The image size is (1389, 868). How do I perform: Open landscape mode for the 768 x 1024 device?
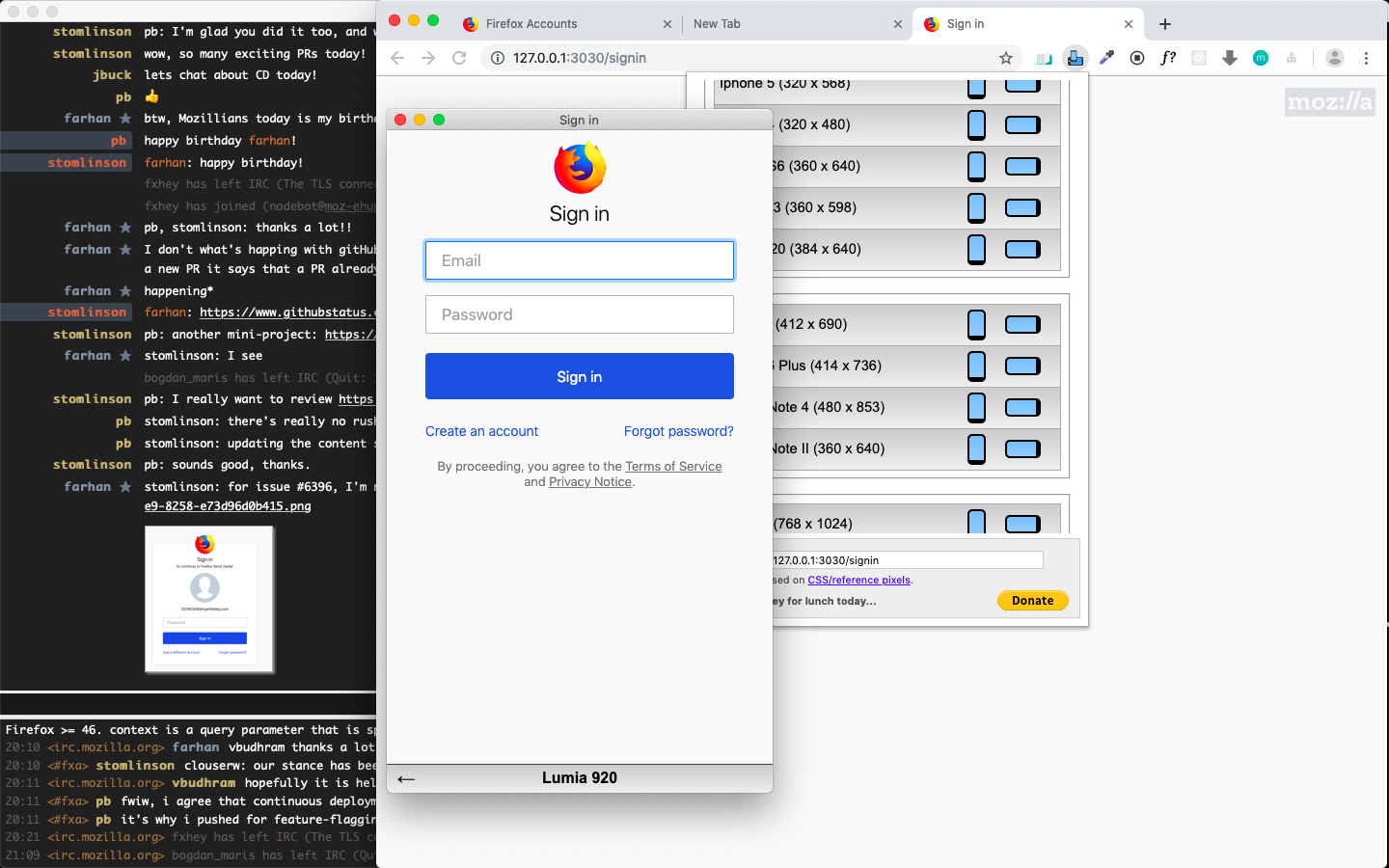[x=1022, y=524]
